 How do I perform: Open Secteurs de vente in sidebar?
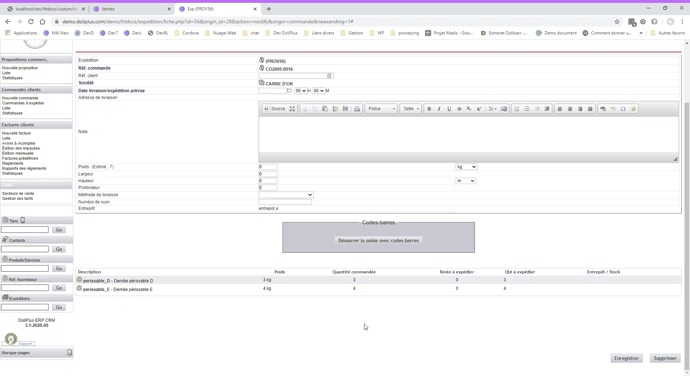pyautogui.click(x=18, y=194)
